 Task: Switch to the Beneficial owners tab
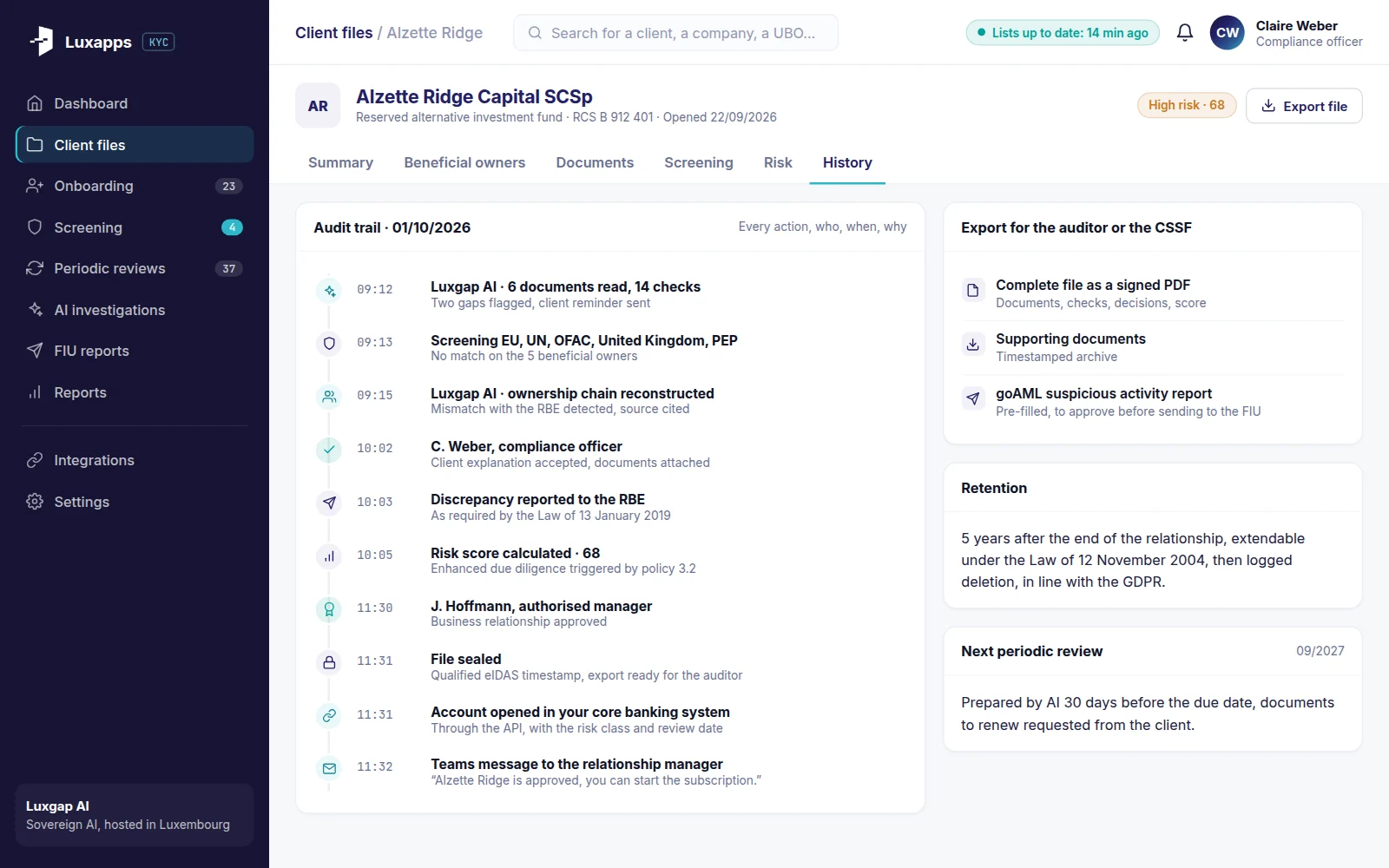(x=464, y=162)
